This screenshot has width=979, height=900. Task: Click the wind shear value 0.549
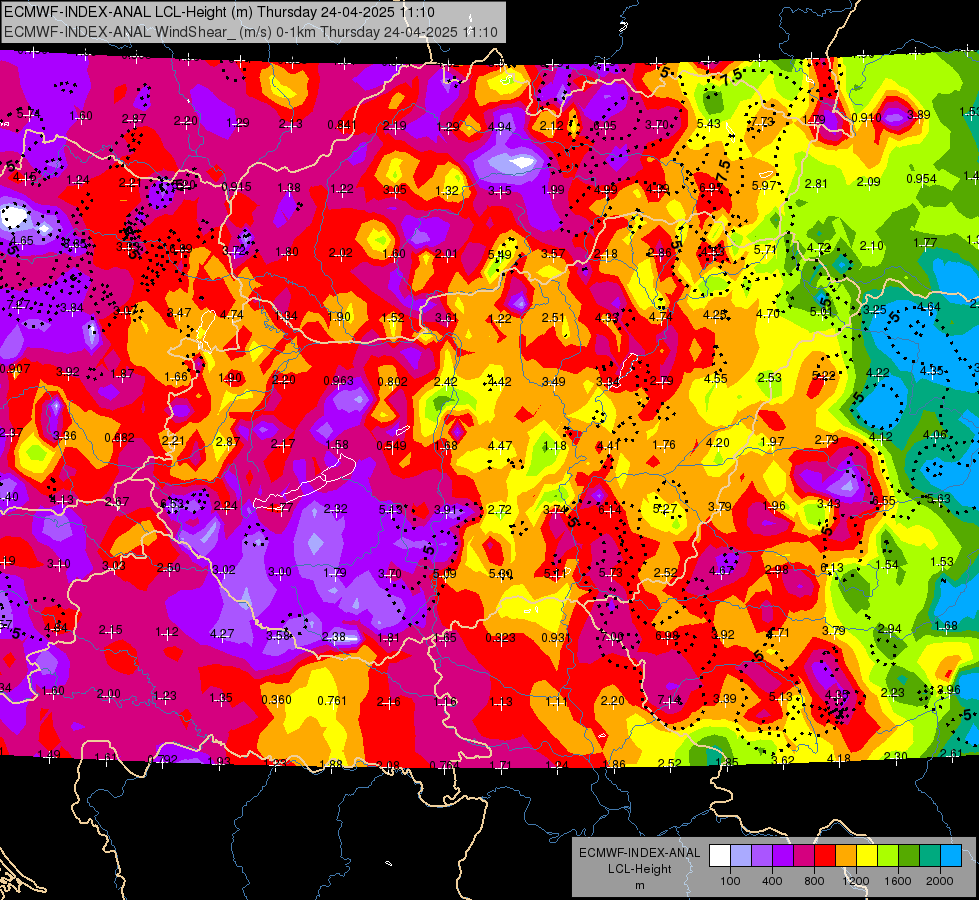[x=391, y=445]
